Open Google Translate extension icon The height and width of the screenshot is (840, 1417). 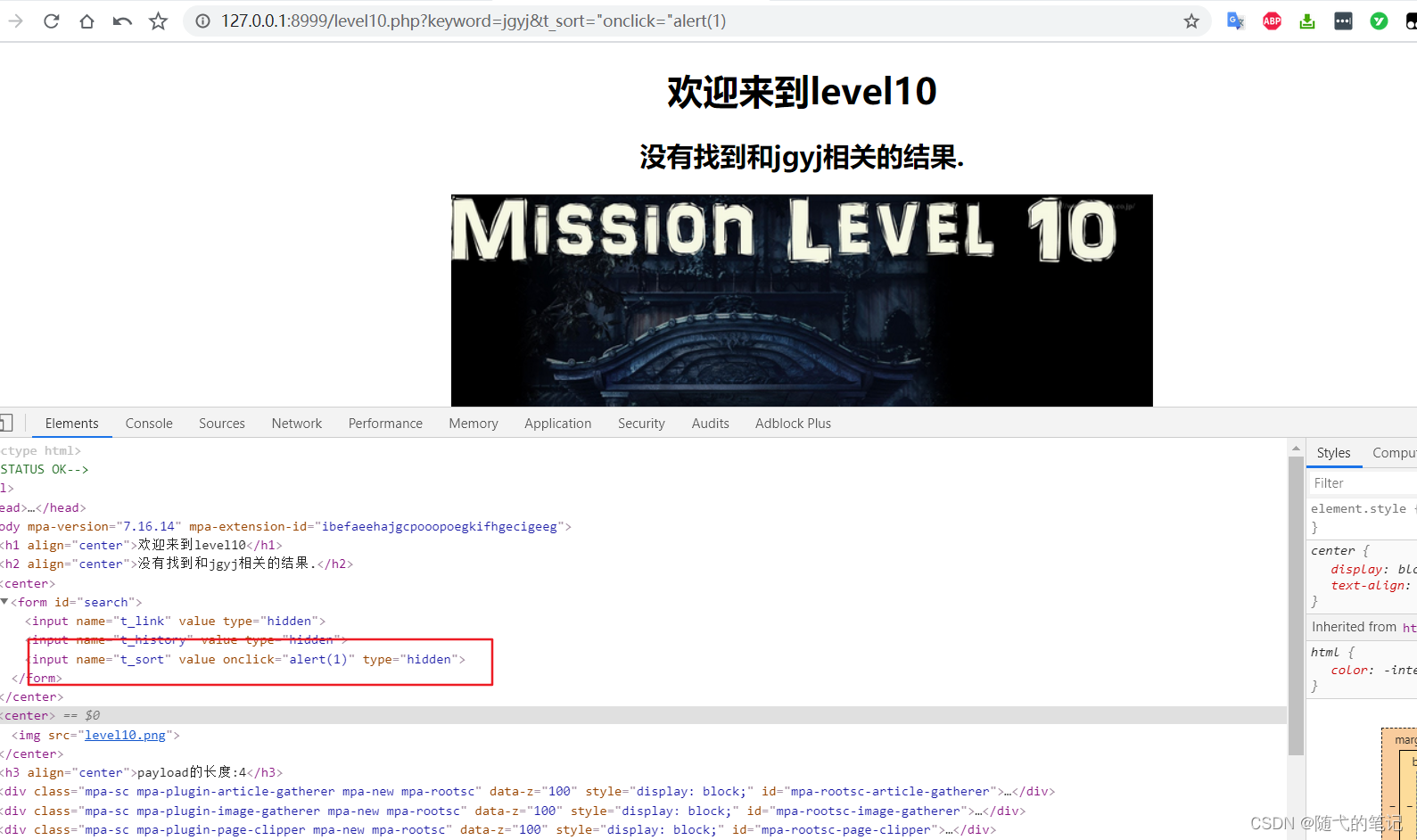[1235, 21]
